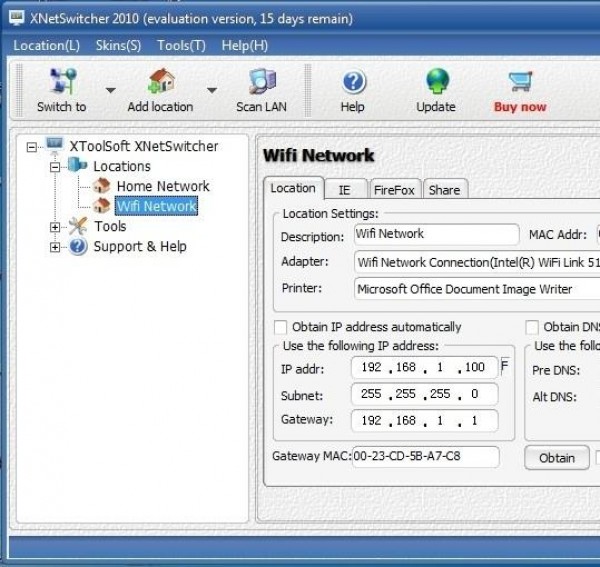Click the Obtain button
The width and height of the screenshot is (600, 567).
pyautogui.click(x=557, y=458)
